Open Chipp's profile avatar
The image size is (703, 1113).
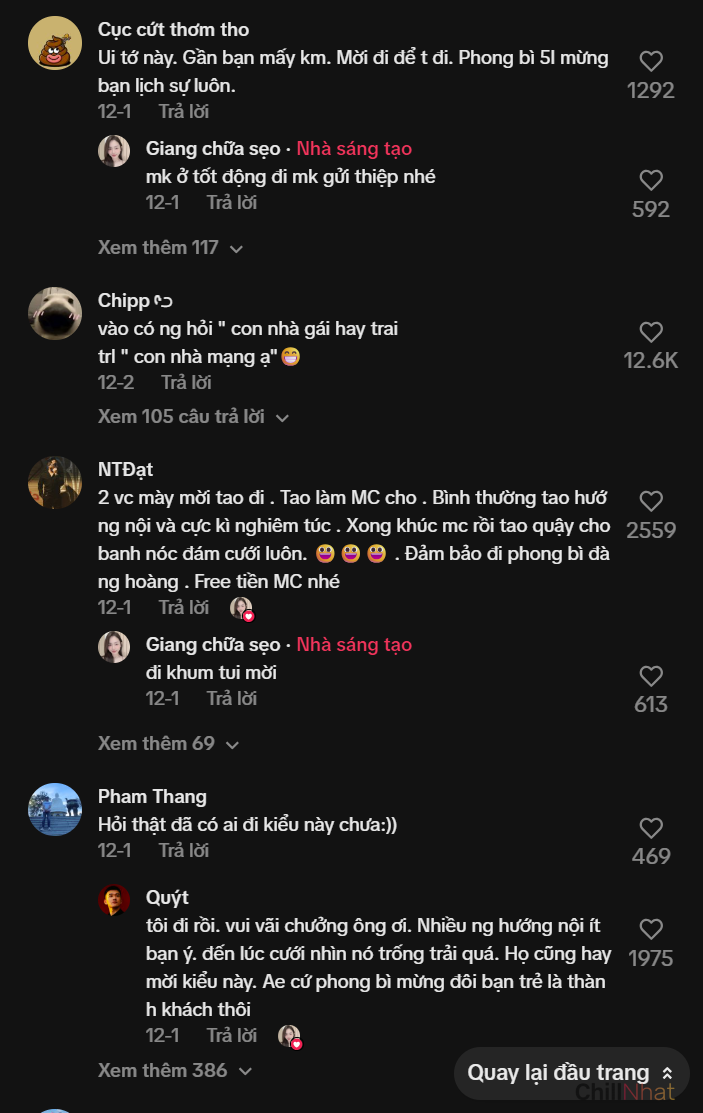tap(54, 314)
